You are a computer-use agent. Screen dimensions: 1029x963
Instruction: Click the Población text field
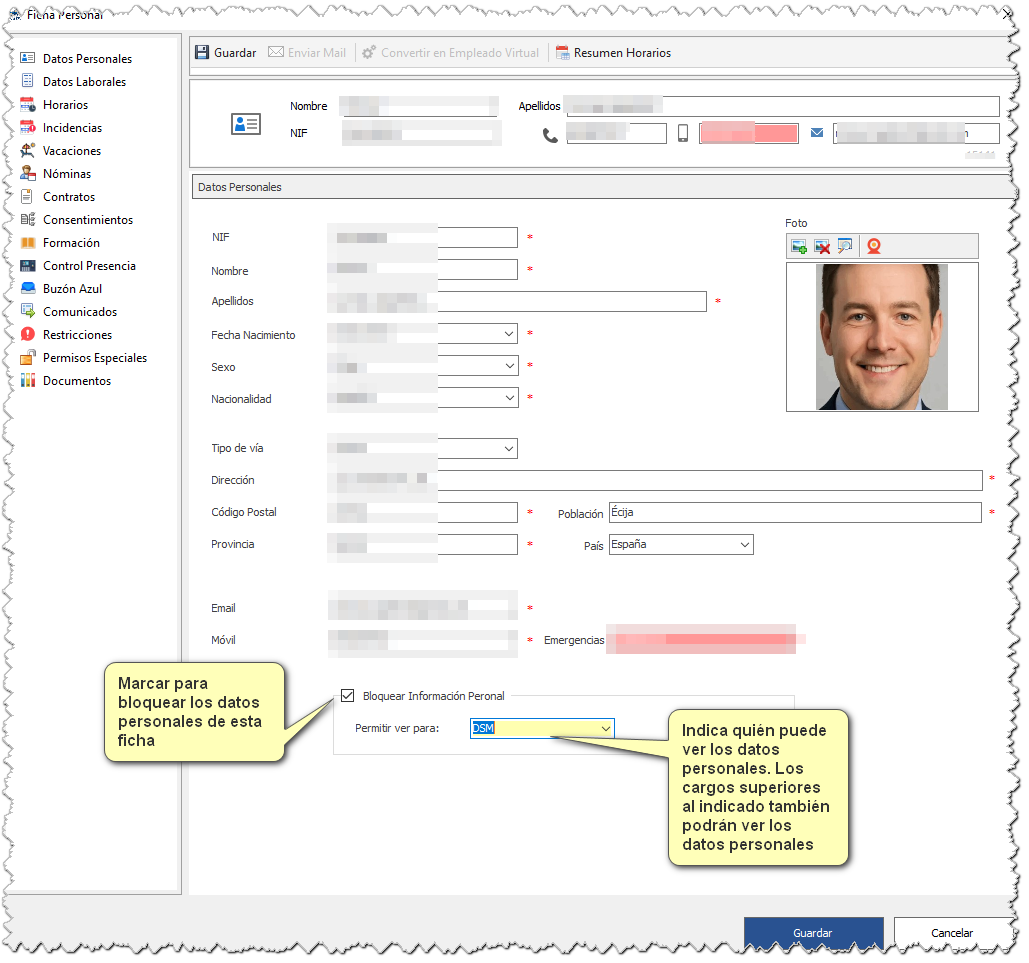(795, 513)
